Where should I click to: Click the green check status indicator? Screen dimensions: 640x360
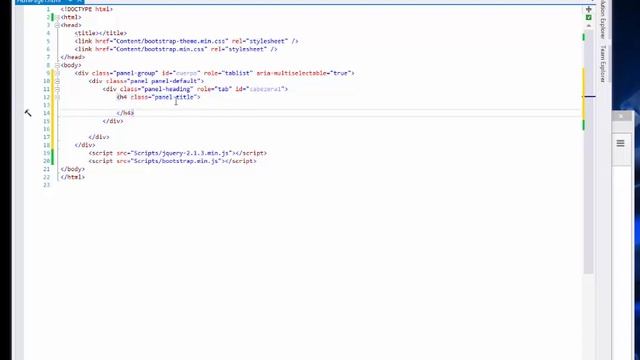pos(589,18)
